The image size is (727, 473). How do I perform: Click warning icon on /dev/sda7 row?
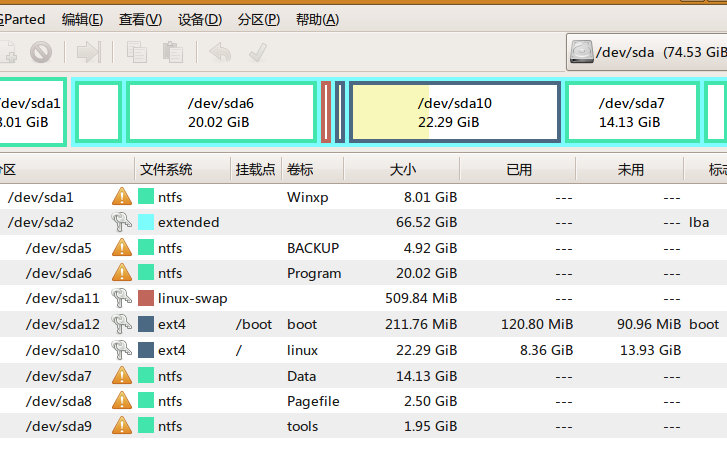tap(121, 376)
